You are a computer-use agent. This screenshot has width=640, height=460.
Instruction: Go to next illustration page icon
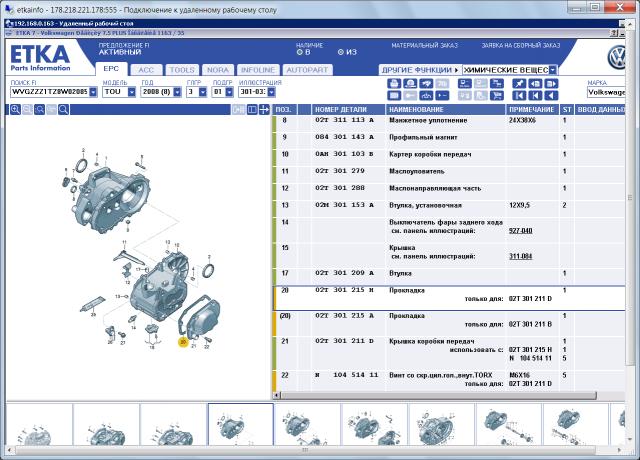click(551, 83)
